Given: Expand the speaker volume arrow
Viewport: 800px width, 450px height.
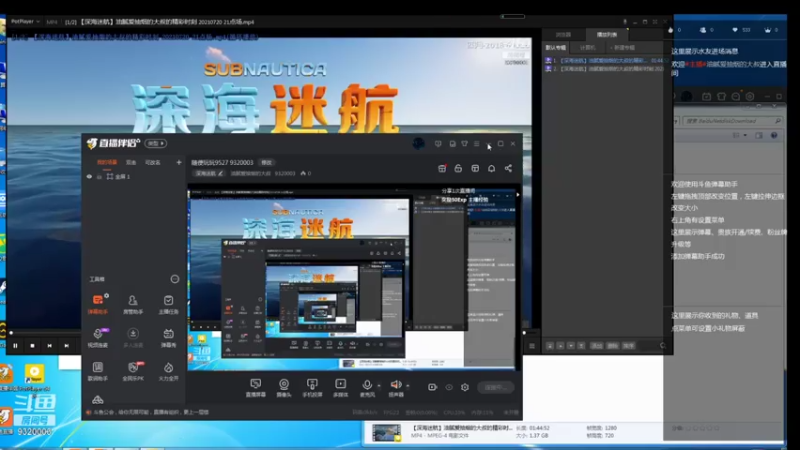Looking at the screenshot, I should click(408, 386).
